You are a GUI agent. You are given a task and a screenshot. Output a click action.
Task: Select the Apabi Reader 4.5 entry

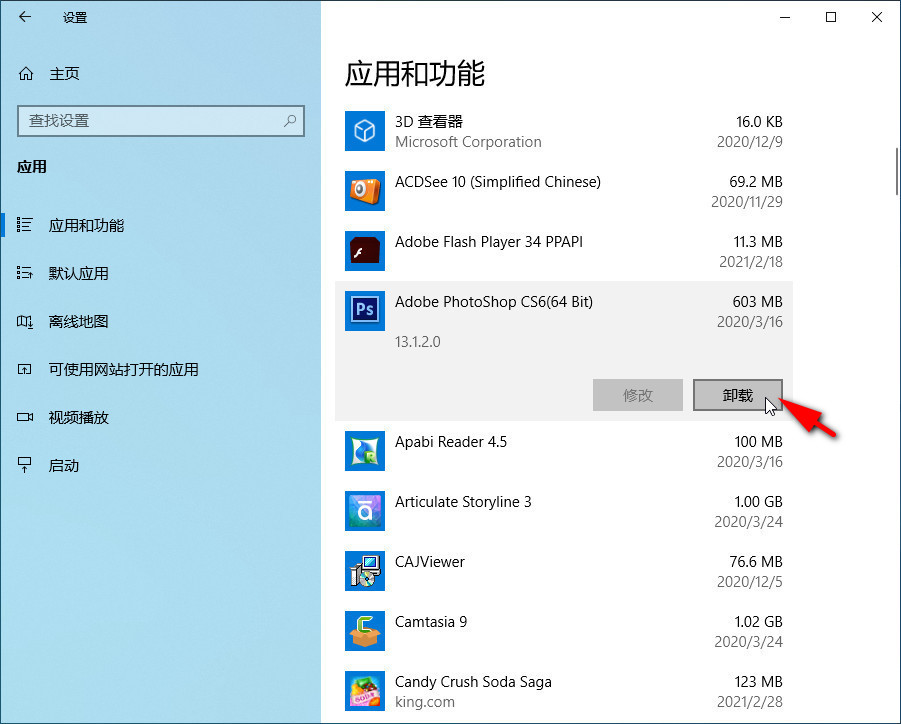click(x=451, y=442)
